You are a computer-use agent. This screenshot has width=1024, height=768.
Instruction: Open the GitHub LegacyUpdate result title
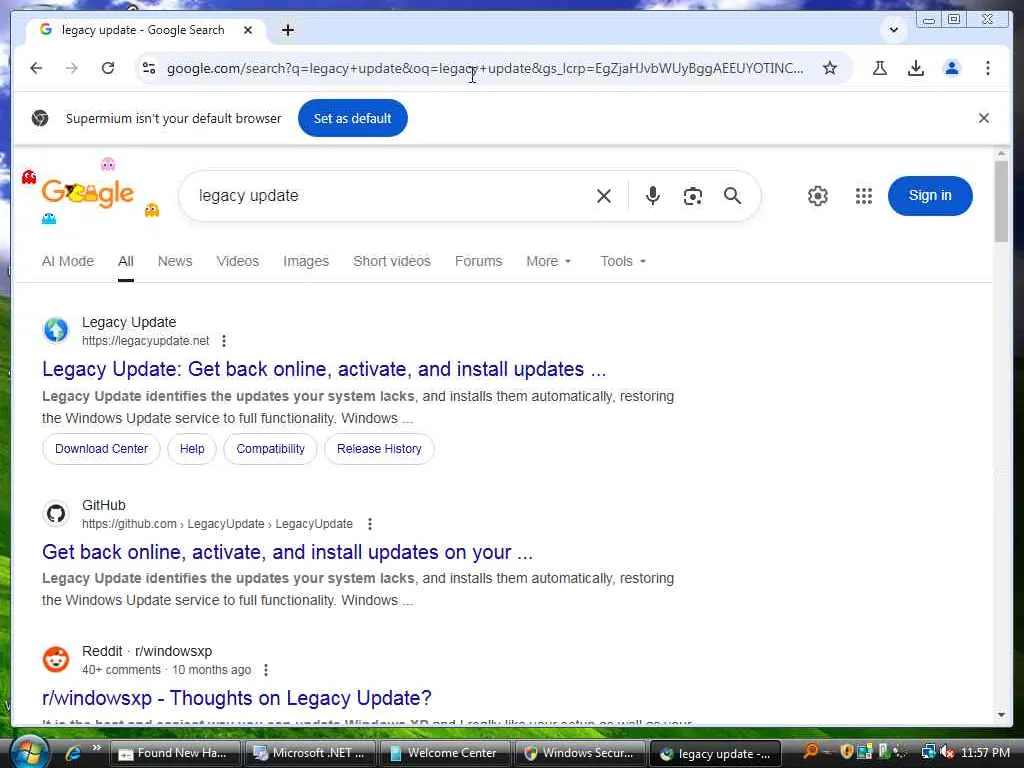287,552
